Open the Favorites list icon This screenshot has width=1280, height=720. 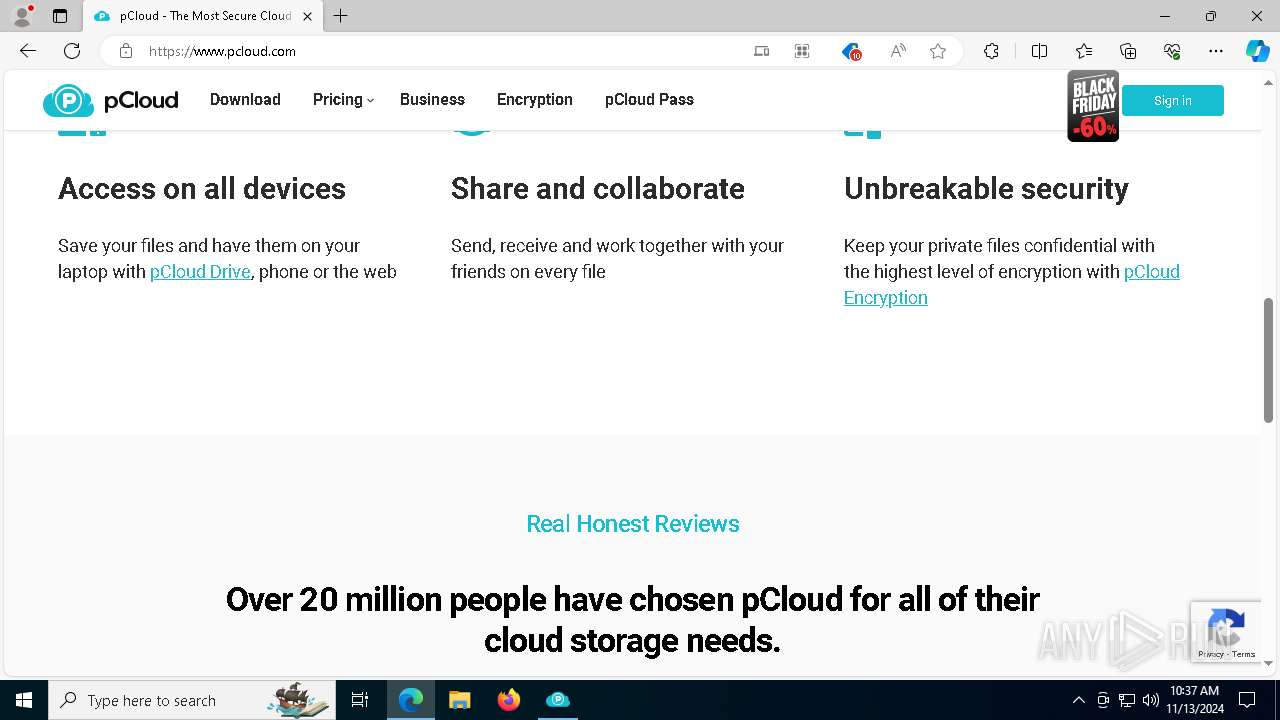coord(1084,51)
